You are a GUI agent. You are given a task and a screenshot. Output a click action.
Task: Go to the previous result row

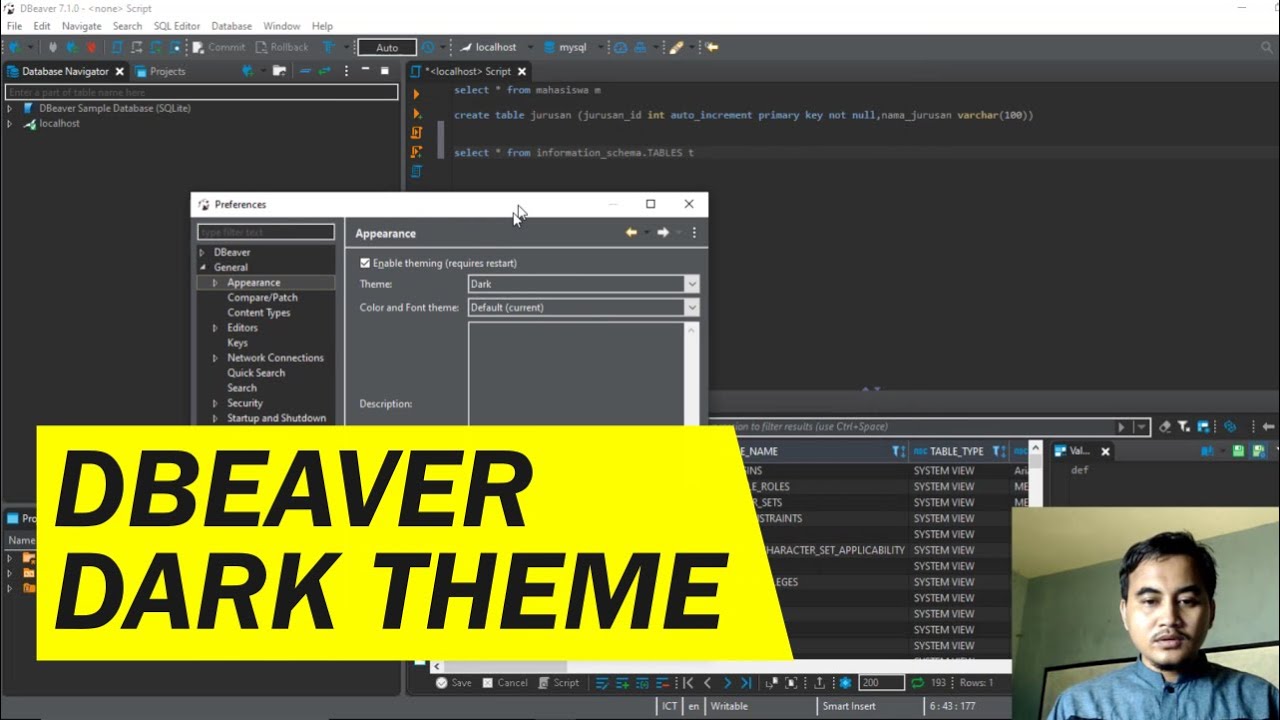708,683
